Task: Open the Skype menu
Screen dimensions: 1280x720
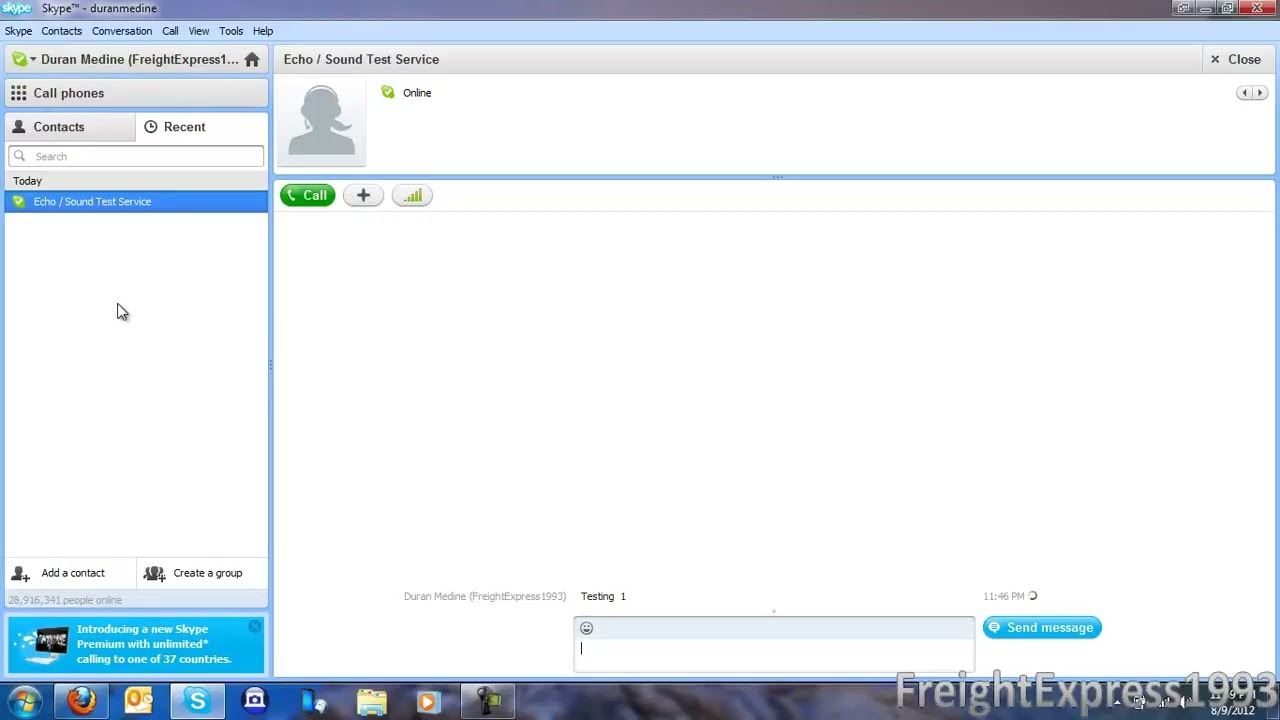Action: click(18, 31)
